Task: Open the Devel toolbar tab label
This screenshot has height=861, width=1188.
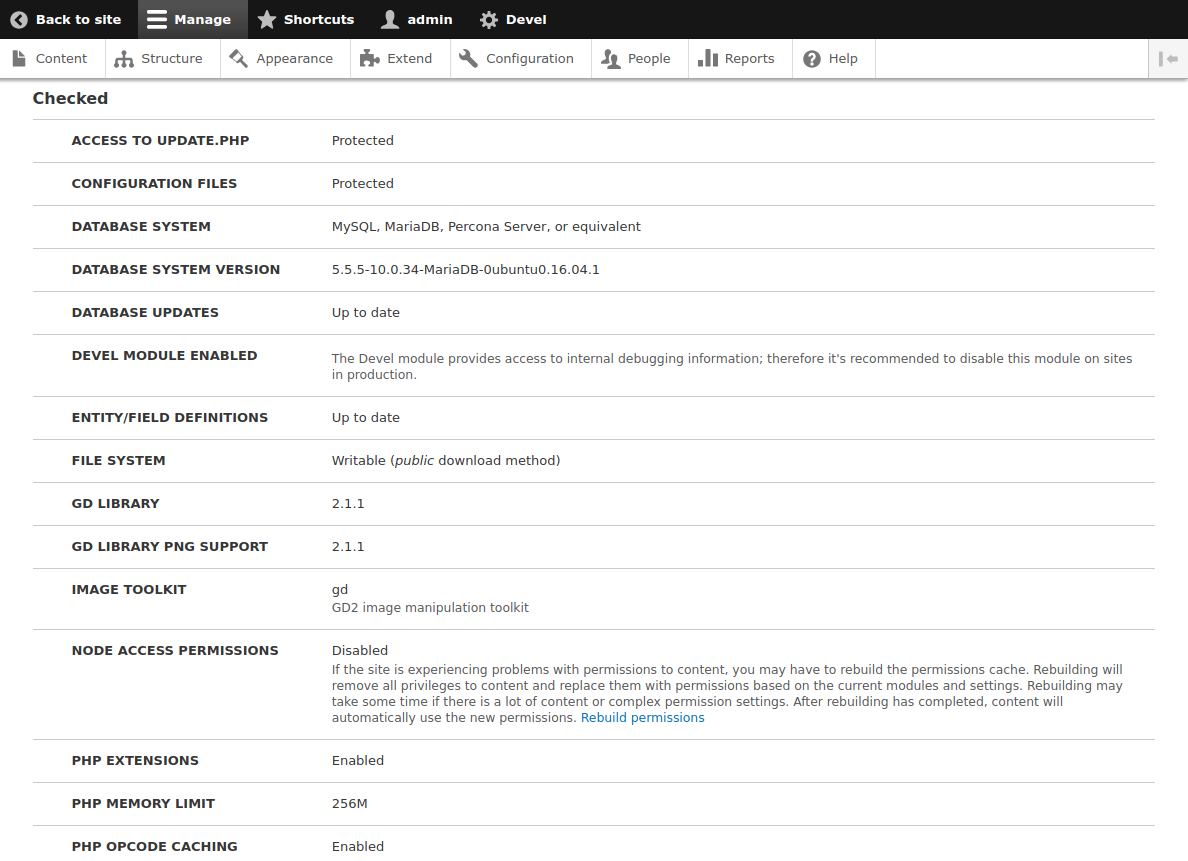Action: [526, 20]
